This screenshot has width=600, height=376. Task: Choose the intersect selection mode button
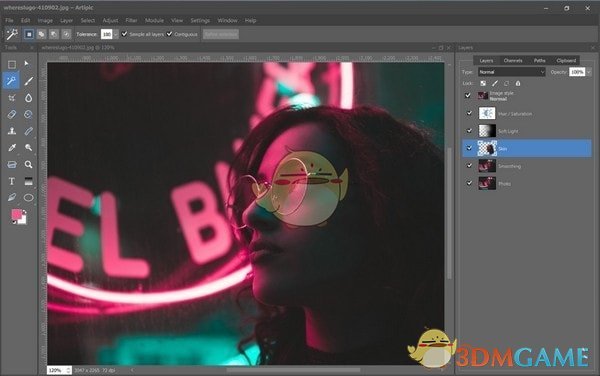pos(66,34)
